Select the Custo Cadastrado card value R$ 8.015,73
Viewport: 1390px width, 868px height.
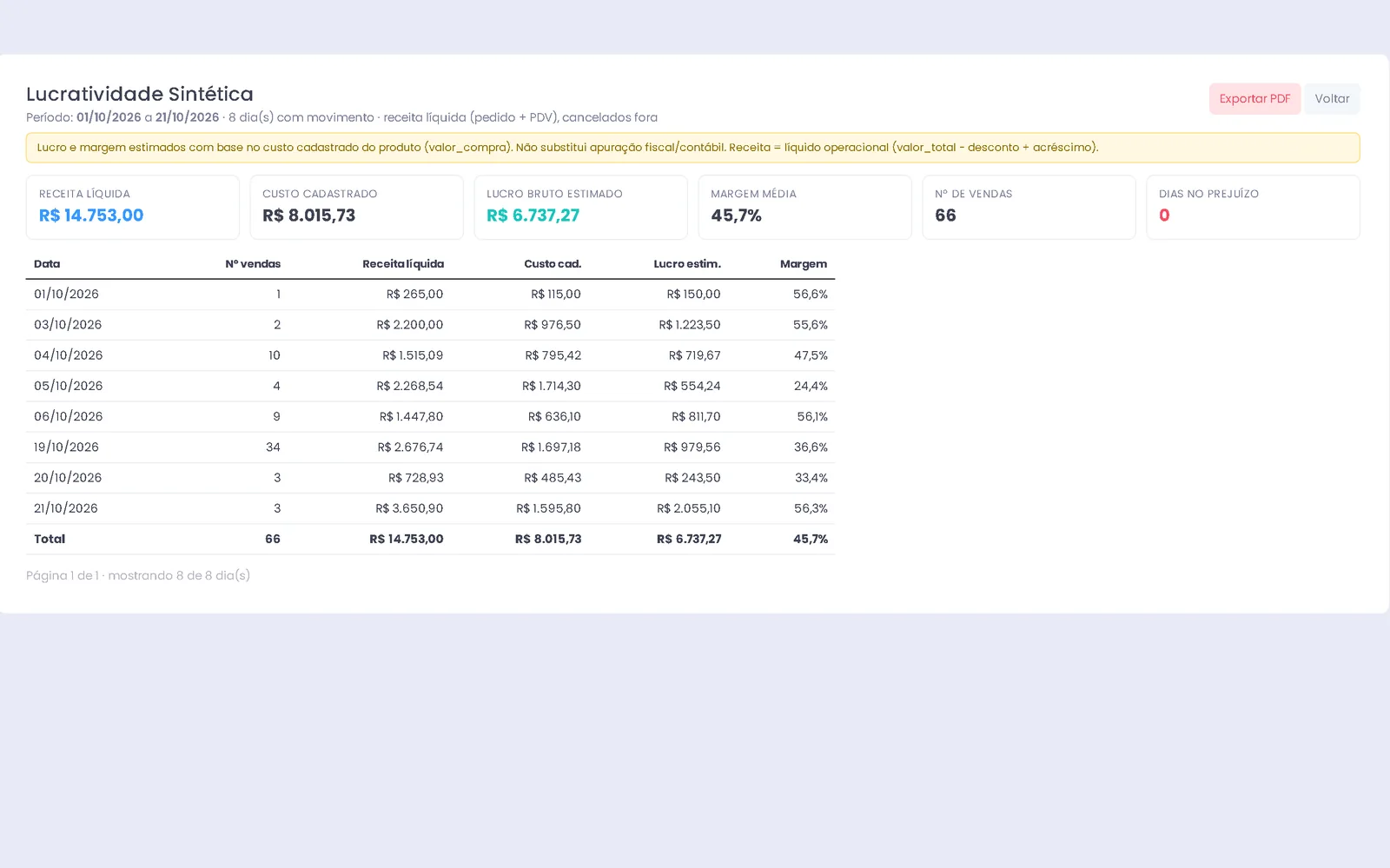[309, 215]
